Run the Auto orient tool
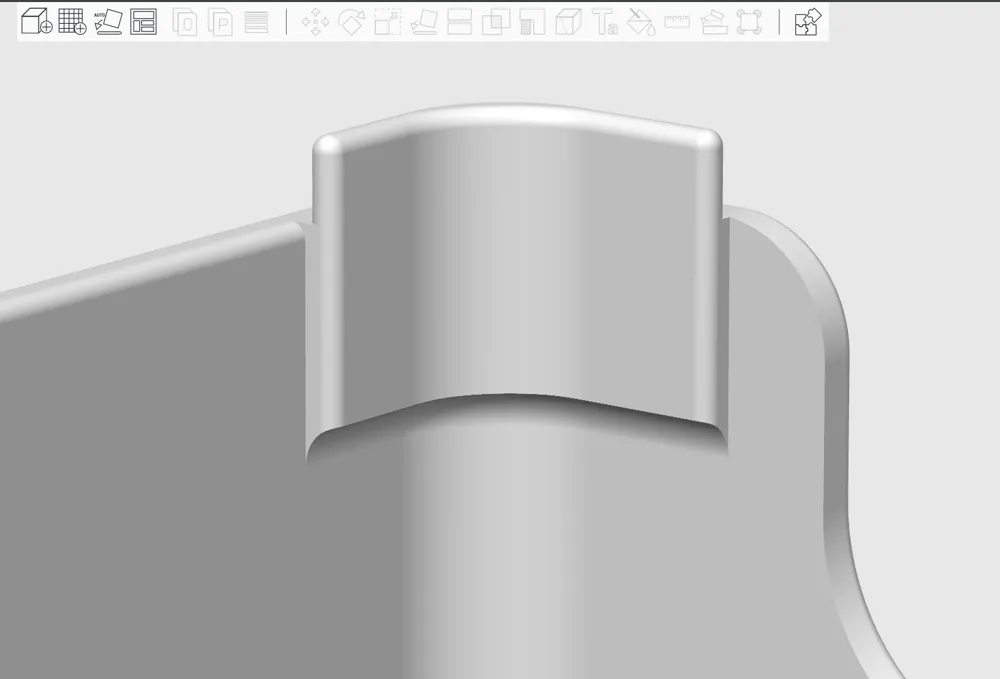Screen dimensions: 1000x679 [x=108, y=22]
